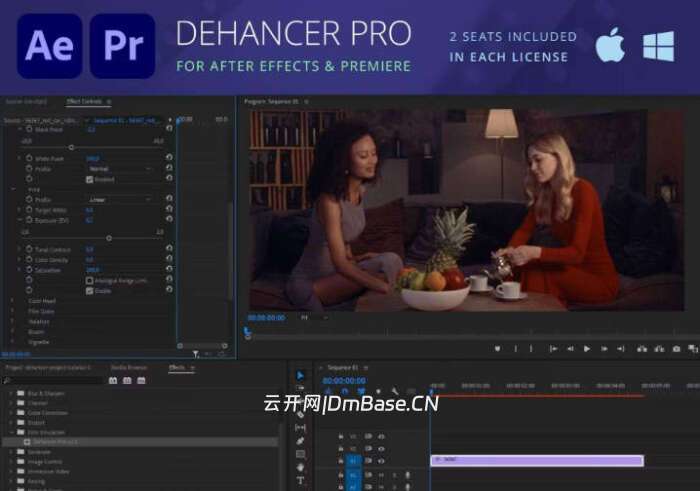This screenshot has width=700, height=491.
Task: Toggle V2 track output eye
Action: 382,449
